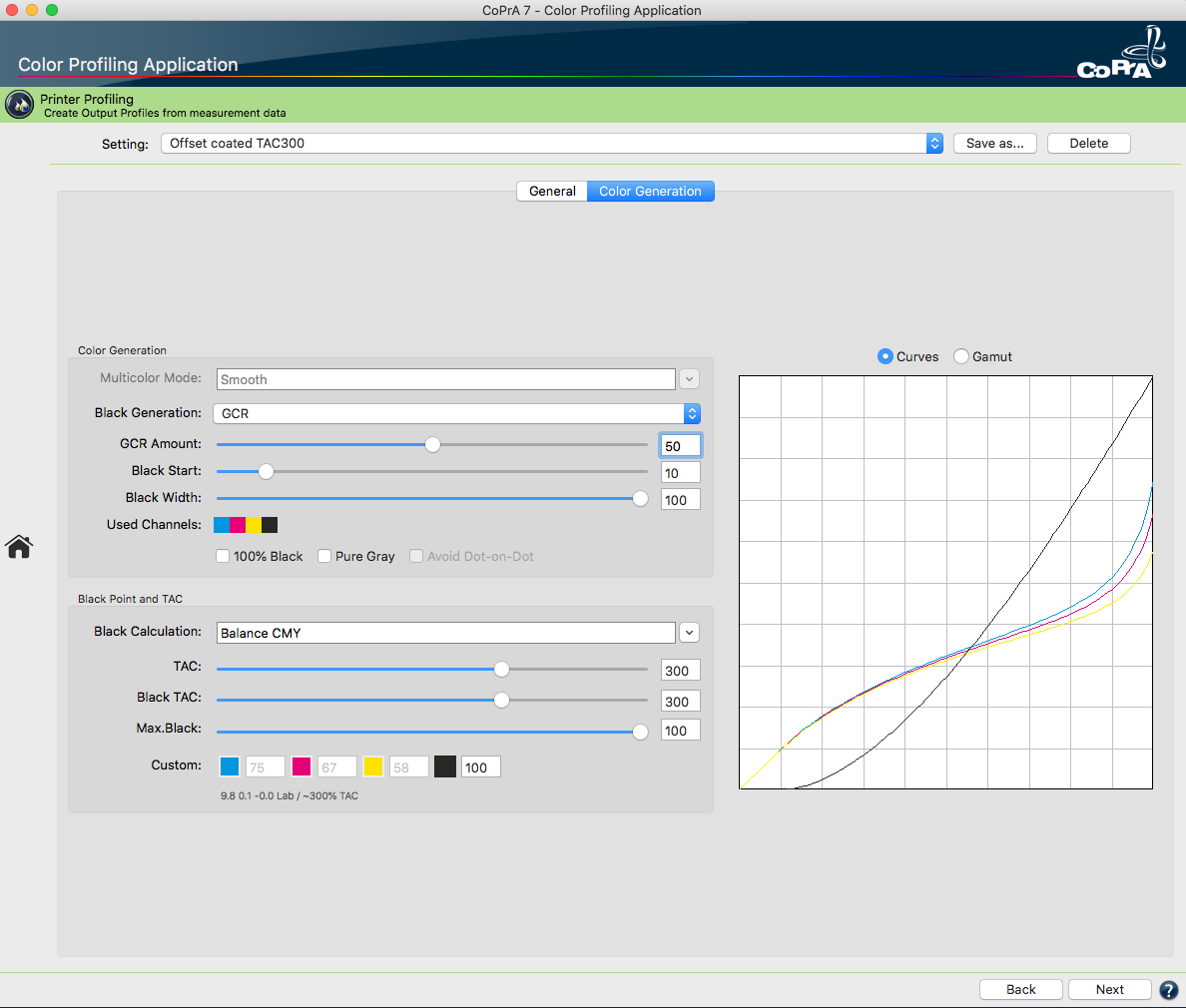Enable the 100% Black checkbox
This screenshot has height=1008, width=1186.
[223, 557]
